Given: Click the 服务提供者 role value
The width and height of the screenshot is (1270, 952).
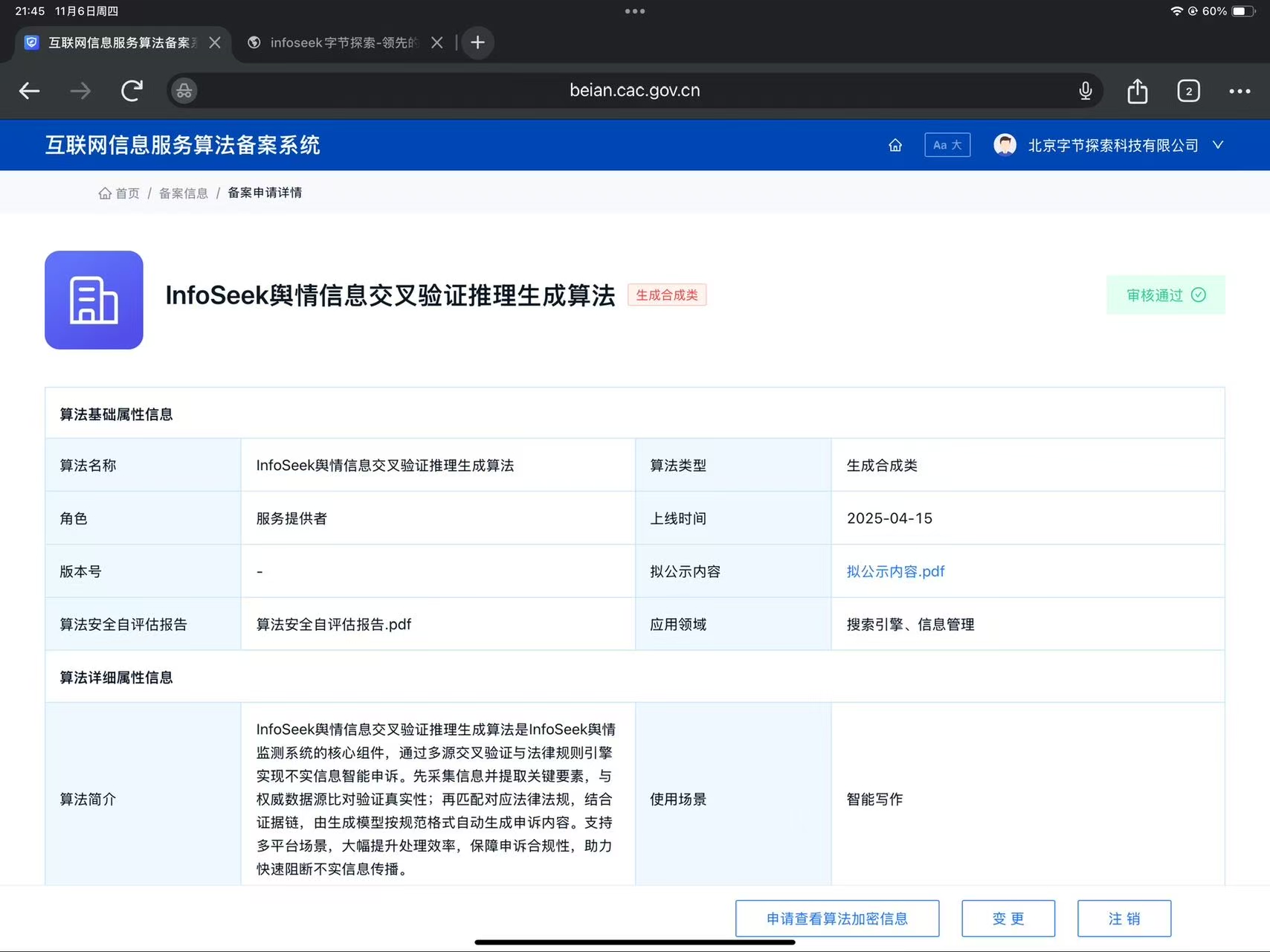Looking at the screenshot, I should click(291, 518).
